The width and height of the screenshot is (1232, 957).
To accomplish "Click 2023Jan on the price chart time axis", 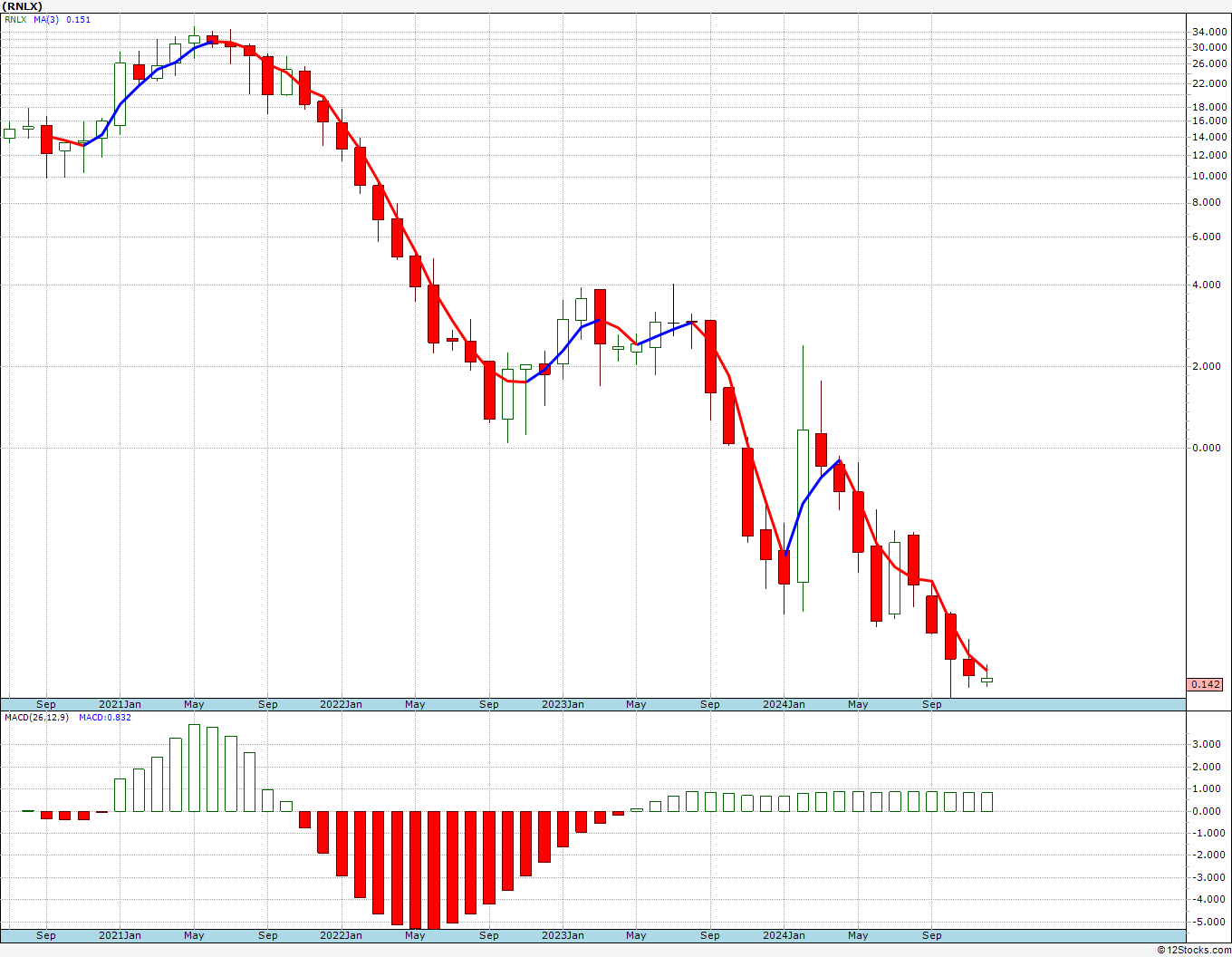I will point(563,704).
